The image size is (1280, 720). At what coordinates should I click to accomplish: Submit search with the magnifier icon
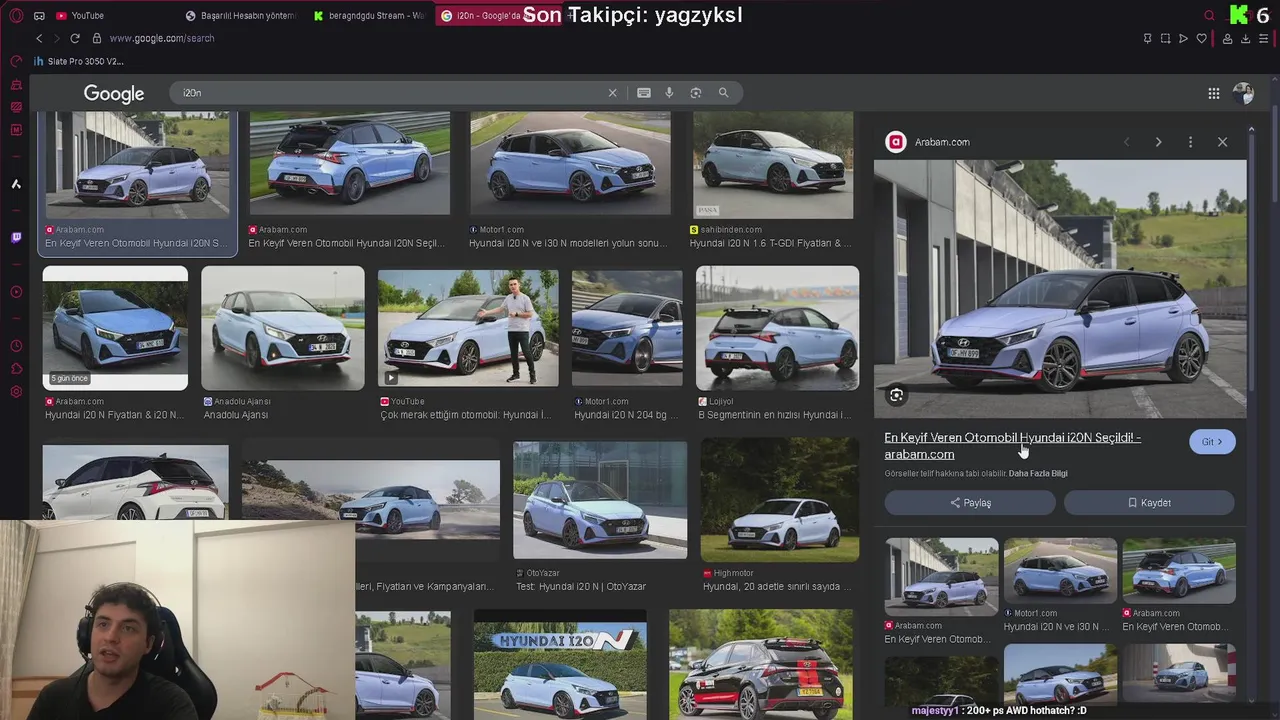click(723, 93)
